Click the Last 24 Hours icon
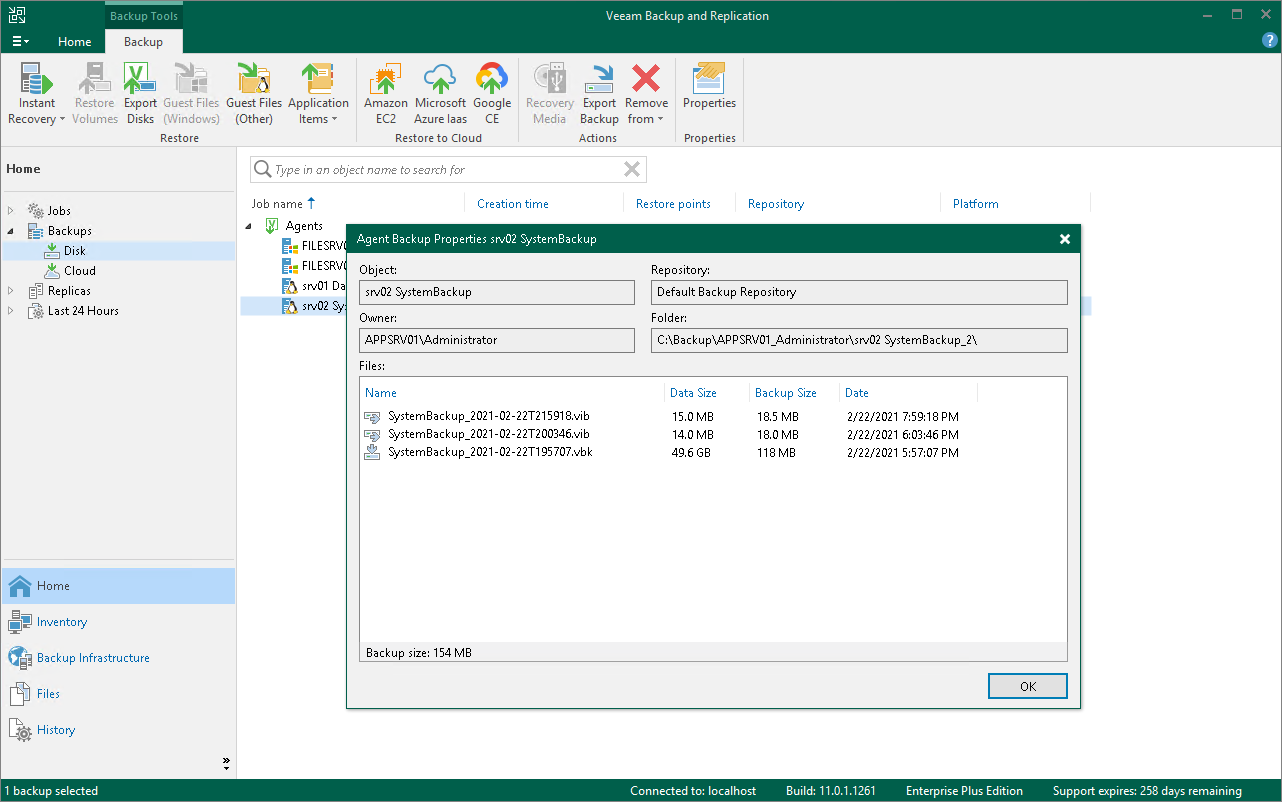The height and width of the screenshot is (802, 1282). pyautogui.click(x=36, y=311)
